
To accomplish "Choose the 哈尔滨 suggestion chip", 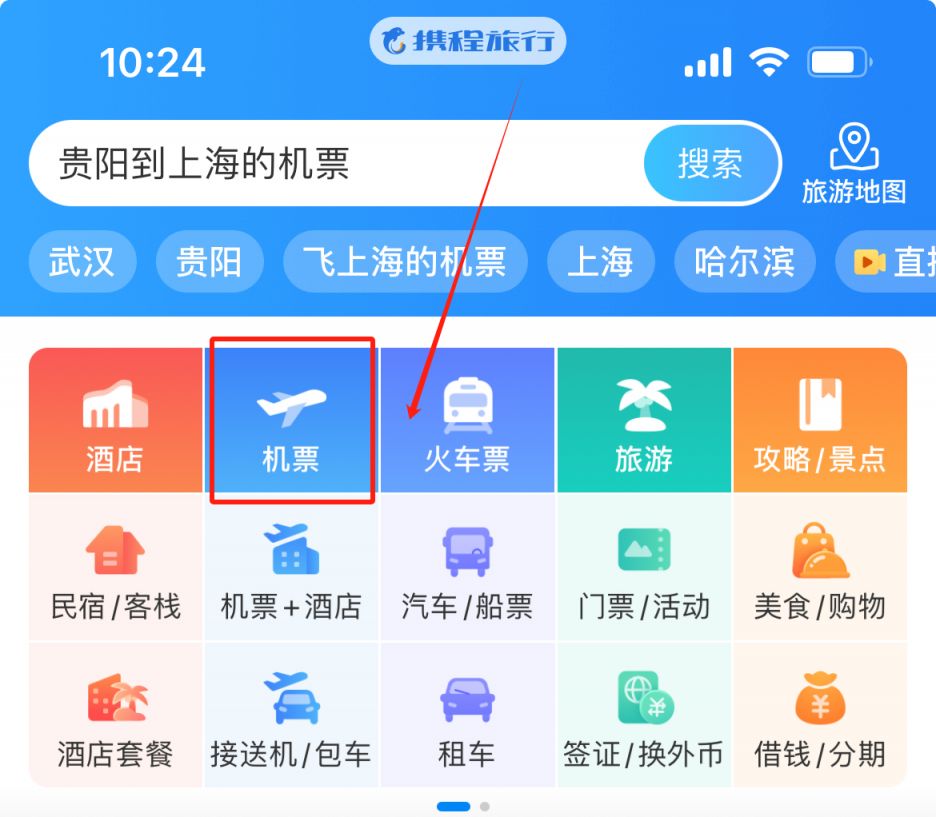I will coord(744,261).
